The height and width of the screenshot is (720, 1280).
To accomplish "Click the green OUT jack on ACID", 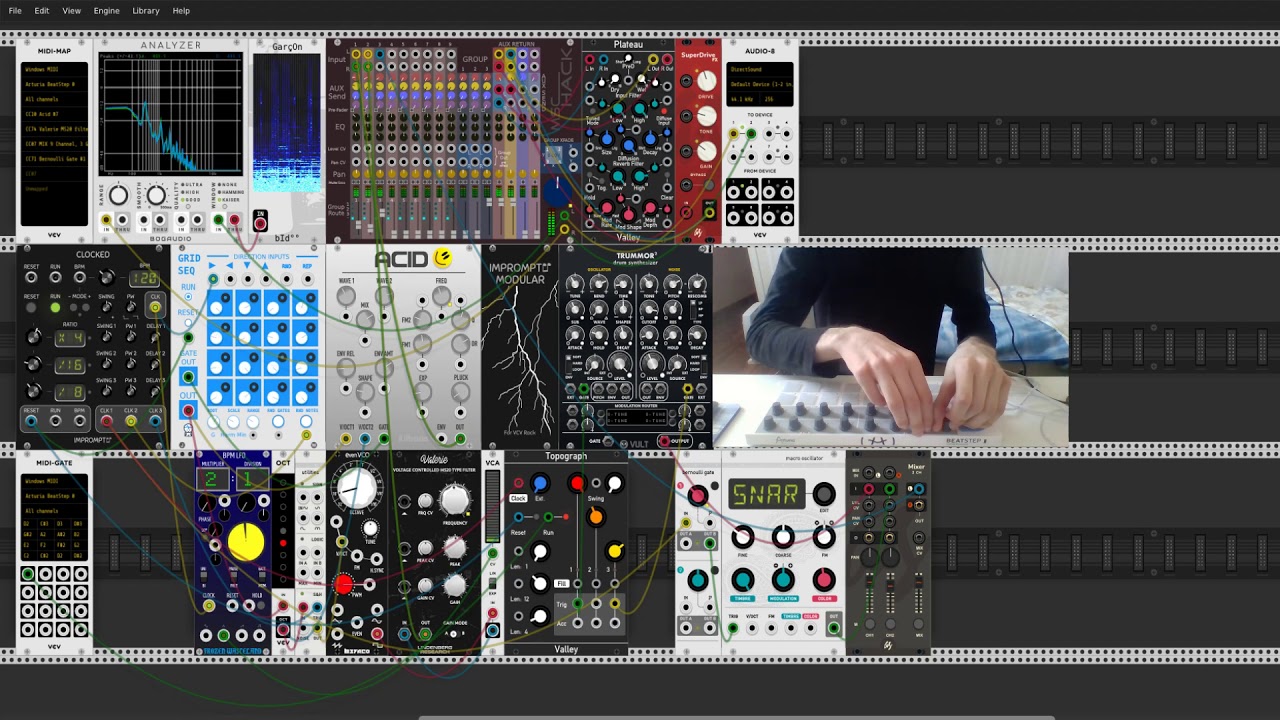I will [460, 439].
